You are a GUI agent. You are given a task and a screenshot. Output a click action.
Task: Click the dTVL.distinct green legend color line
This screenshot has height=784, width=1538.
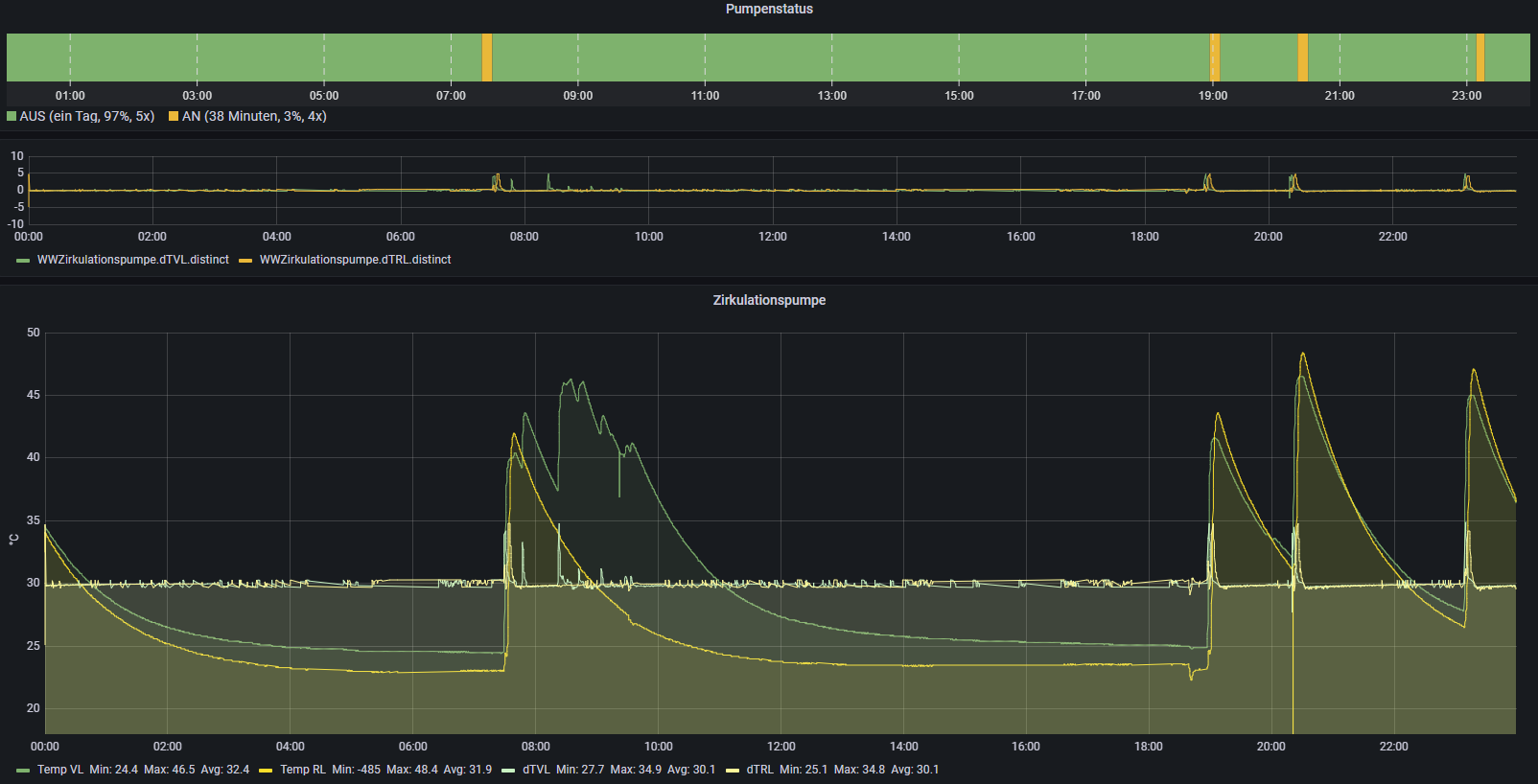pos(23,261)
